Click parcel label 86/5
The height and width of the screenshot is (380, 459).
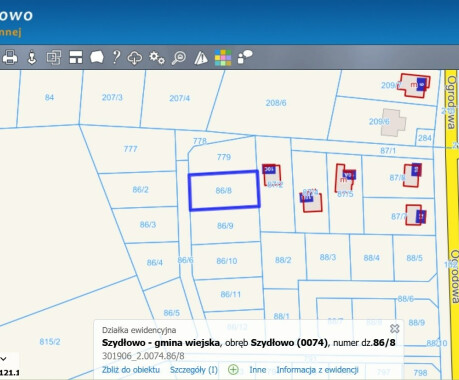coord(172,313)
